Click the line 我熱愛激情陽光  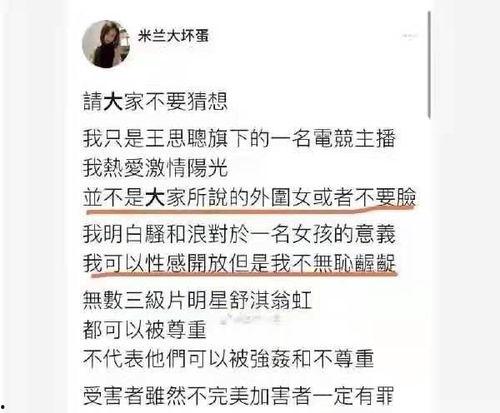click(x=155, y=168)
